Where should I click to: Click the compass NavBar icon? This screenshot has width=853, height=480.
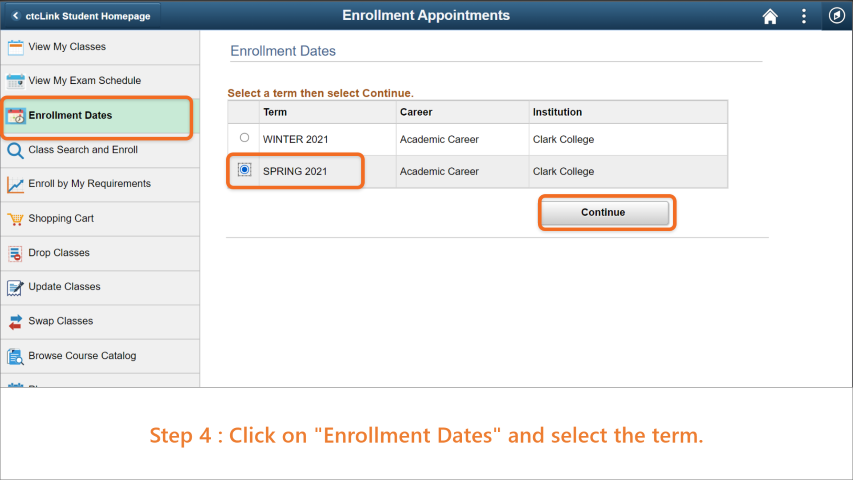(x=836, y=15)
